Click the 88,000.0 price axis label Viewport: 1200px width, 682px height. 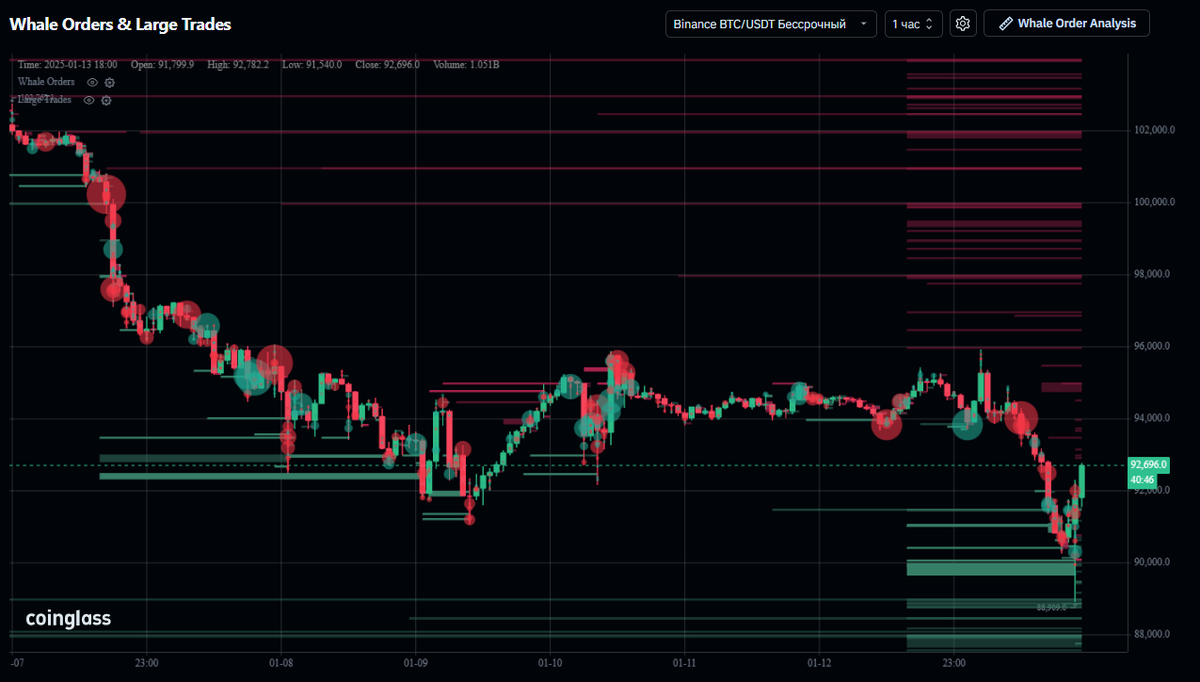click(x=1152, y=634)
